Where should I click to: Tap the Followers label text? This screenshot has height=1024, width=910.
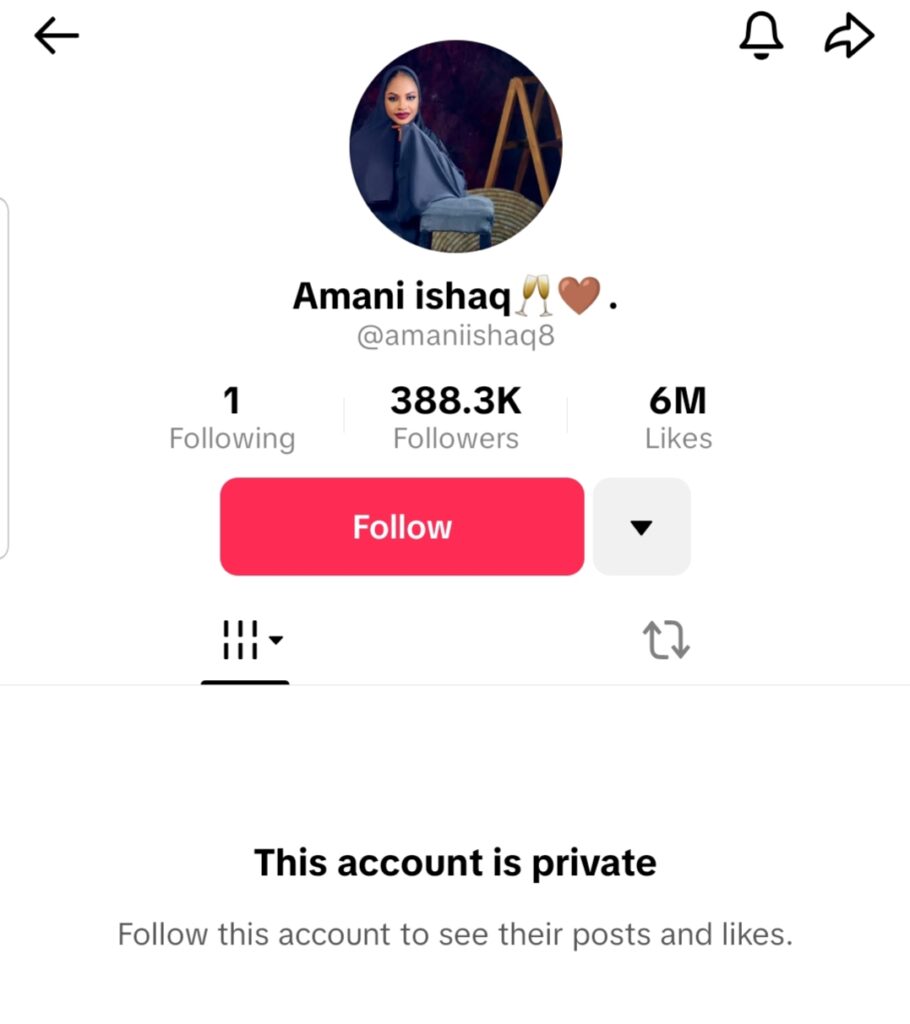456,439
